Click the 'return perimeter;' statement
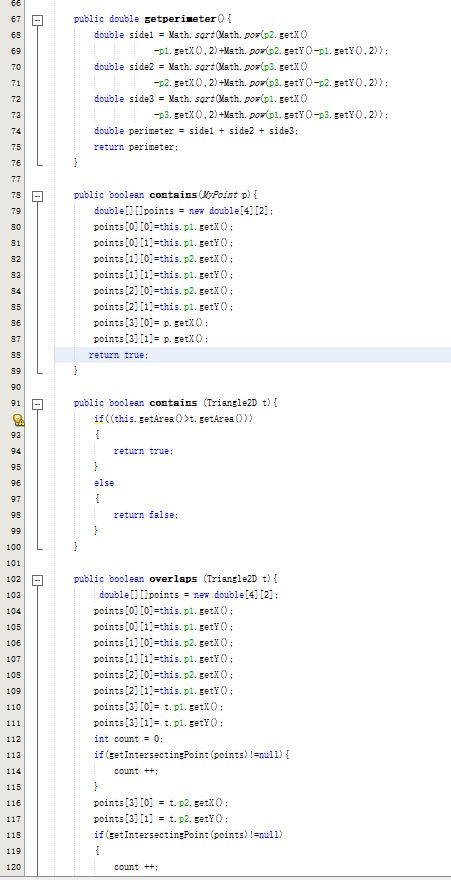Viewport: 451px width, 880px height. click(x=136, y=147)
